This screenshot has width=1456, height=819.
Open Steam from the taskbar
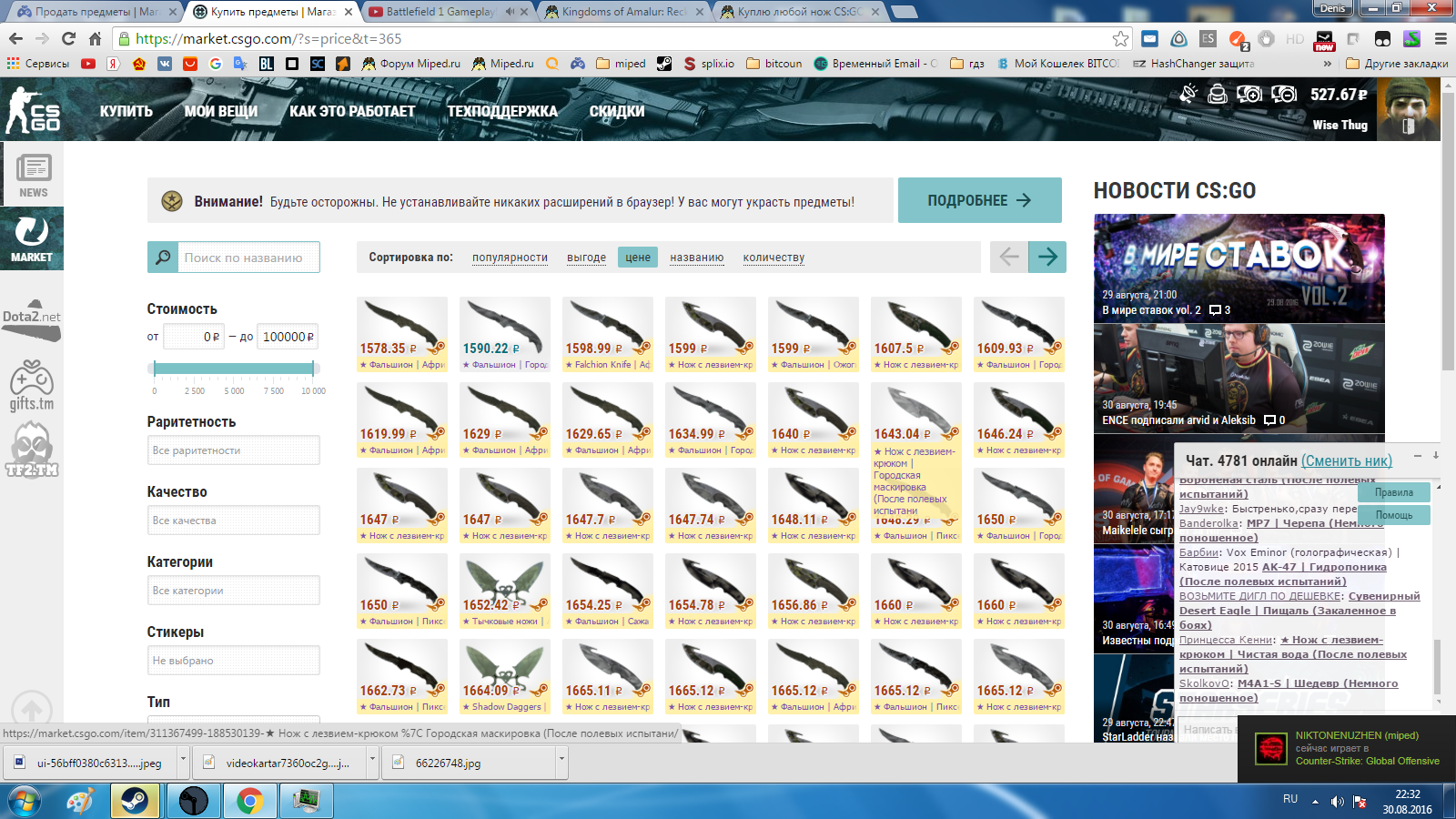pos(136,801)
